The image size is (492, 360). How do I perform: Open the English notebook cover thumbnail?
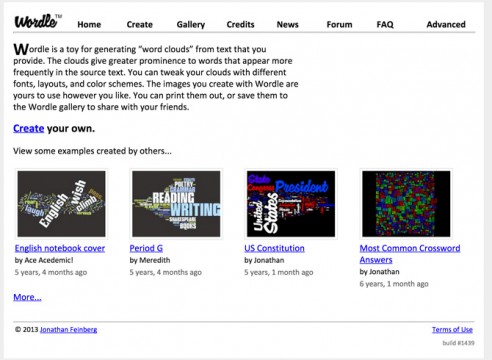[61, 204]
